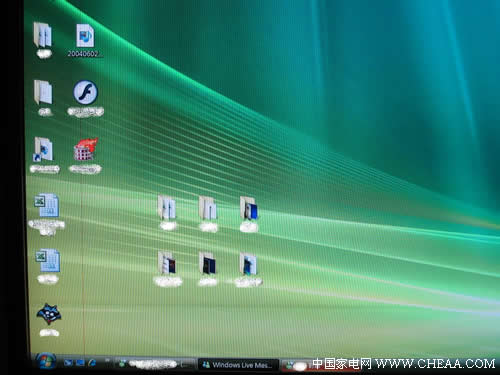
Task: Select the raccoon mascot desktop icon
Action: (49, 314)
